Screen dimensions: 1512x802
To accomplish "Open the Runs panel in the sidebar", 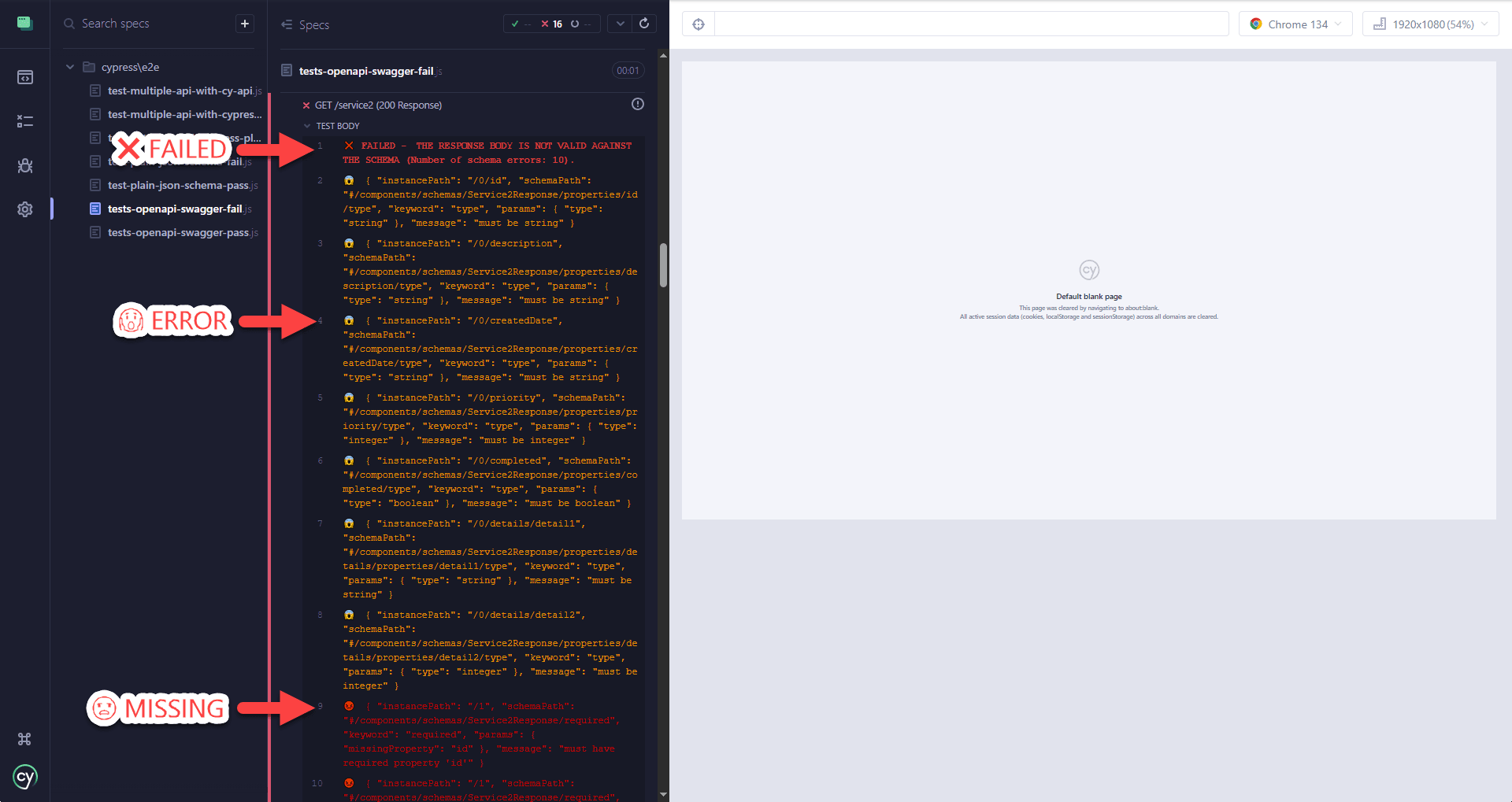I will click(x=24, y=120).
